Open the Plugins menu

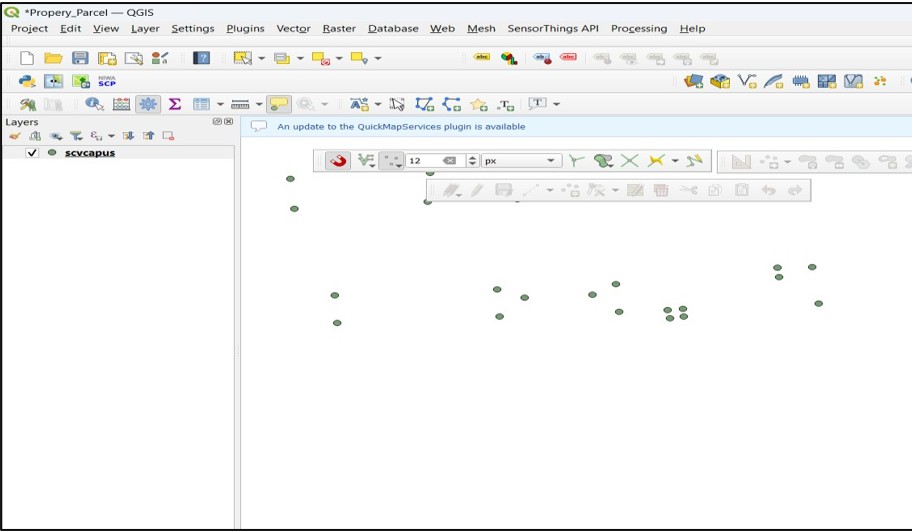pyautogui.click(x=245, y=28)
